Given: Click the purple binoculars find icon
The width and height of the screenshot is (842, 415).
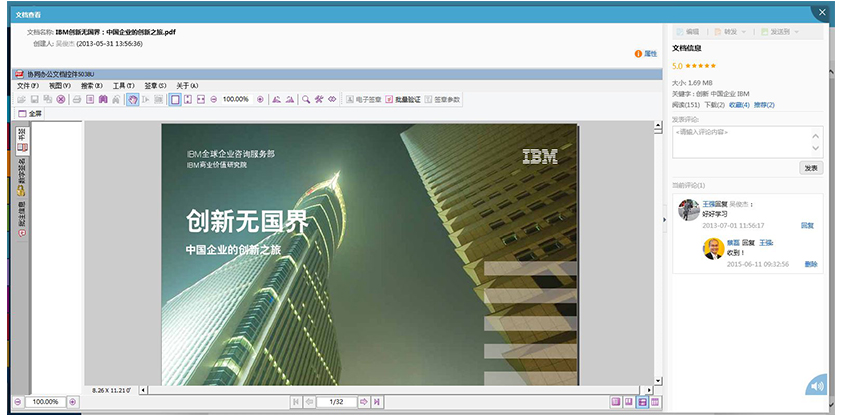Looking at the screenshot, I should coord(103,99).
